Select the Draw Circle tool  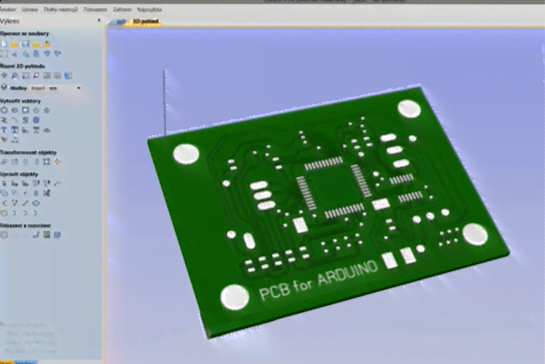(x=4, y=110)
